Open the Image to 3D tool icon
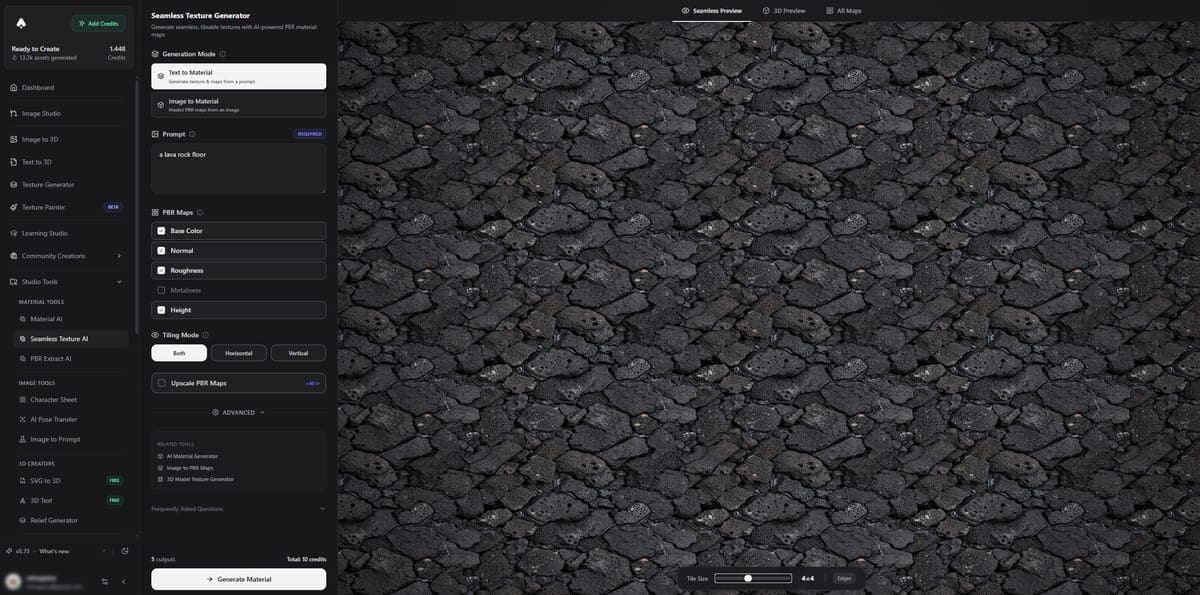This screenshot has width=1200, height=595. [14, 139]
